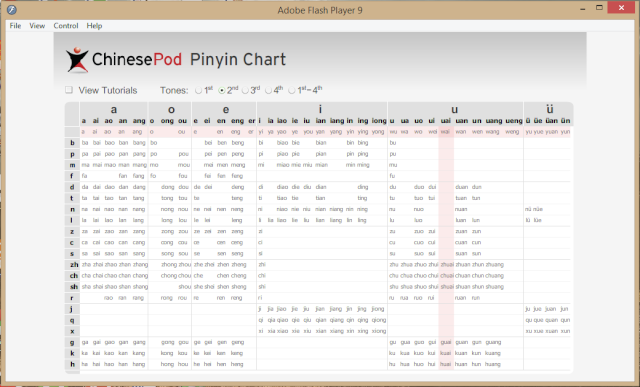Click the 'er' syllable cell
This screenshot has width=640, height=387.
[x=251, y=132]
